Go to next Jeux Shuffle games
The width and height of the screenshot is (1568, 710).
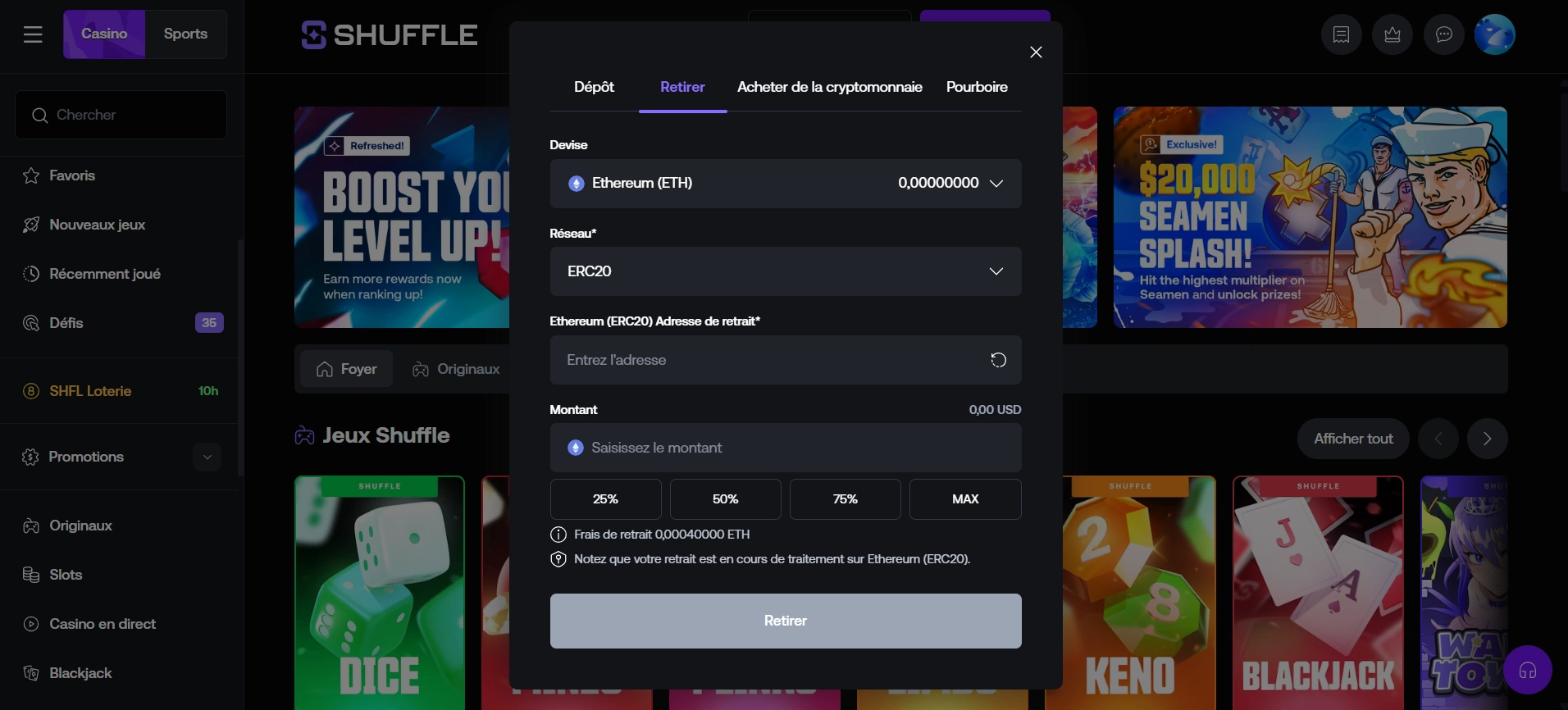1487,439
